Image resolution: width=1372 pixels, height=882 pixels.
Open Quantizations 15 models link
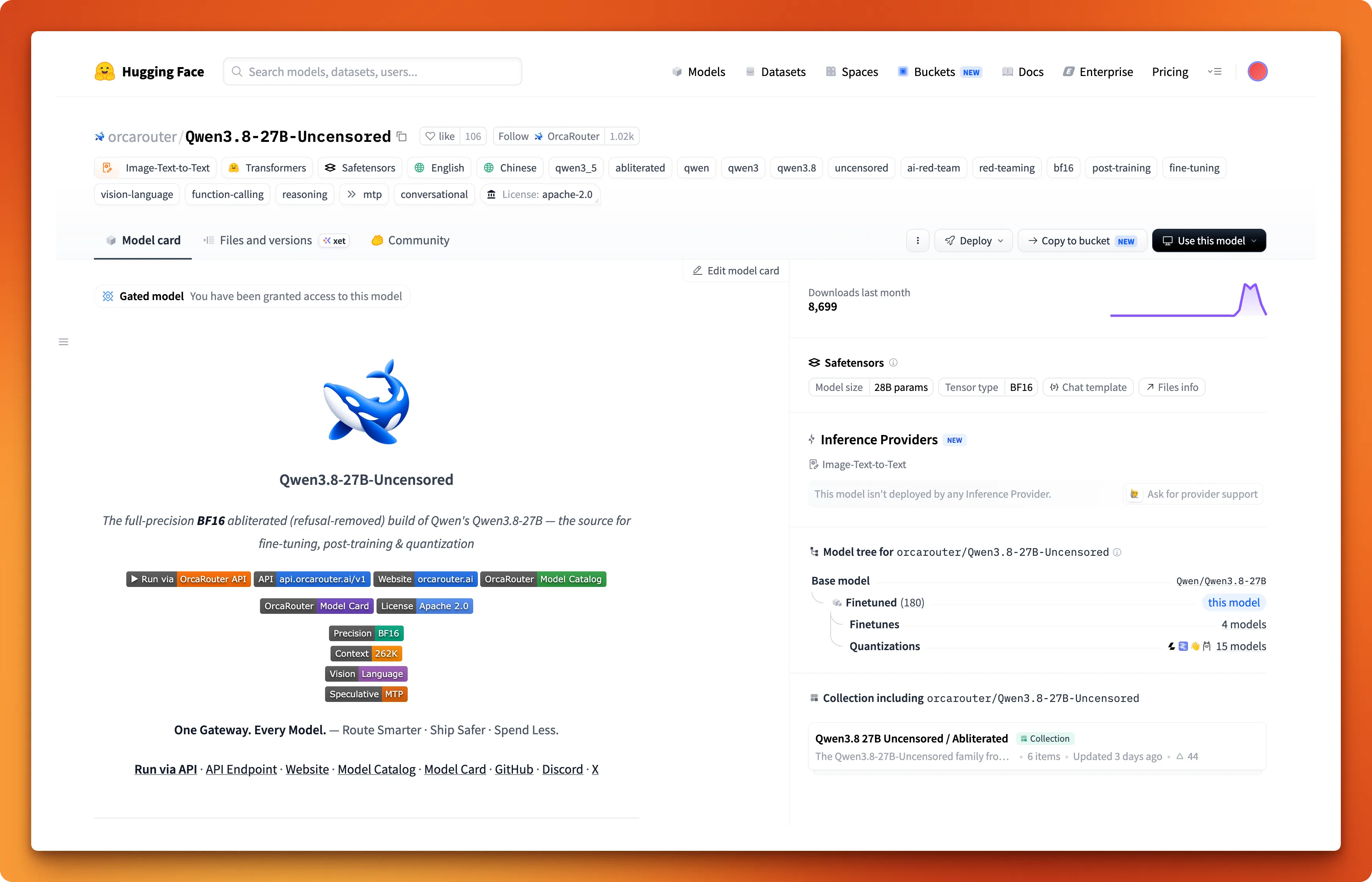pos(1240,646)
